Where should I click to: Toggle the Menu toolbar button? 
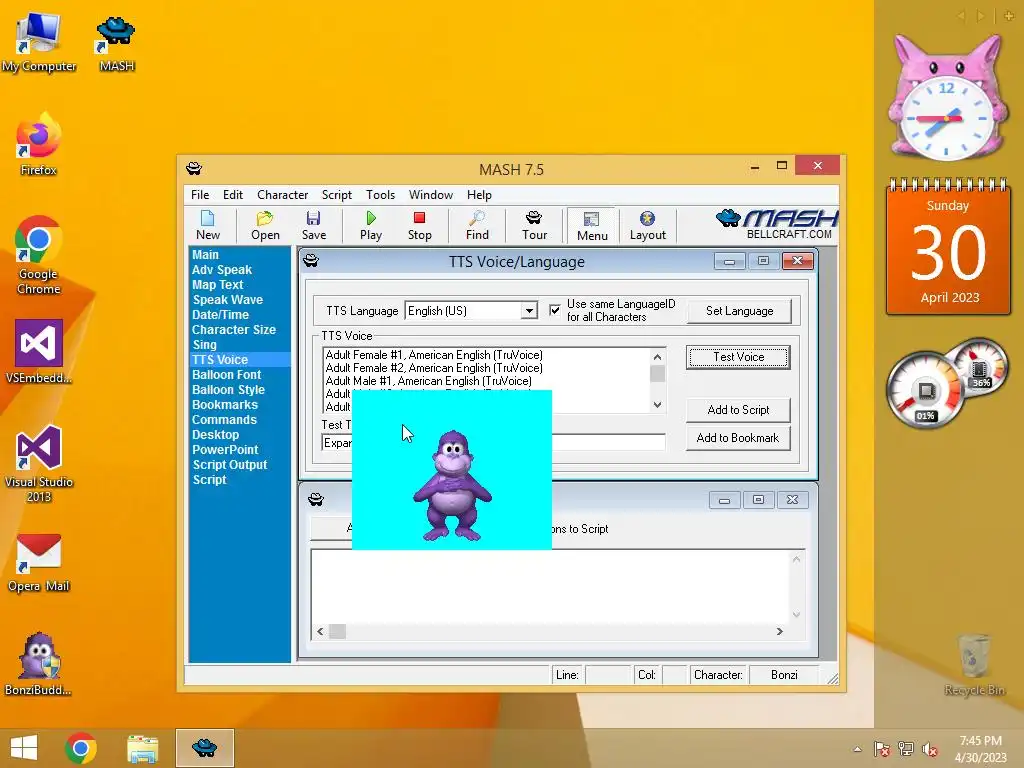click(x=592, y=226)
